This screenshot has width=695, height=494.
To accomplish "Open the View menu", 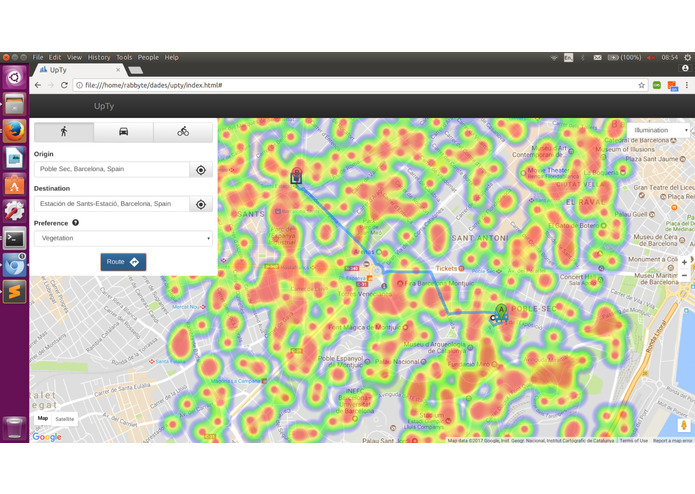I will [x=74, y=57].
